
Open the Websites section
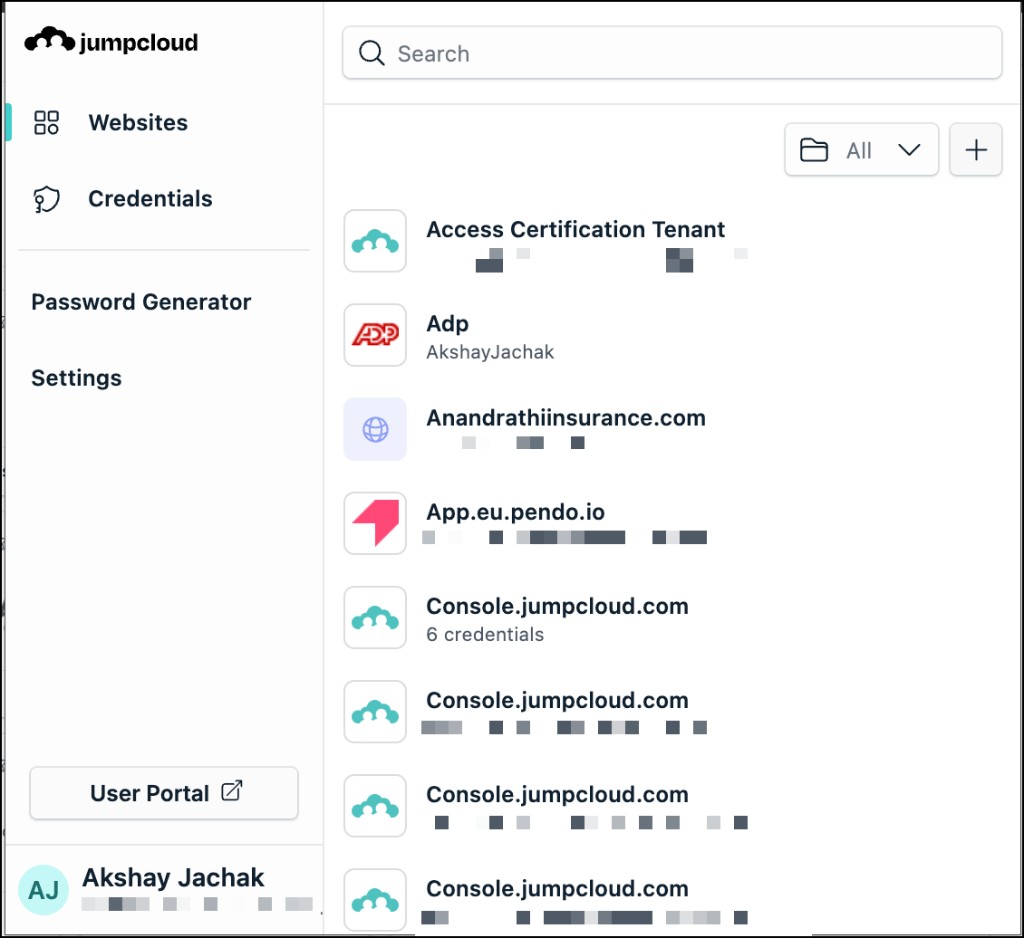[x=138, y=122]
